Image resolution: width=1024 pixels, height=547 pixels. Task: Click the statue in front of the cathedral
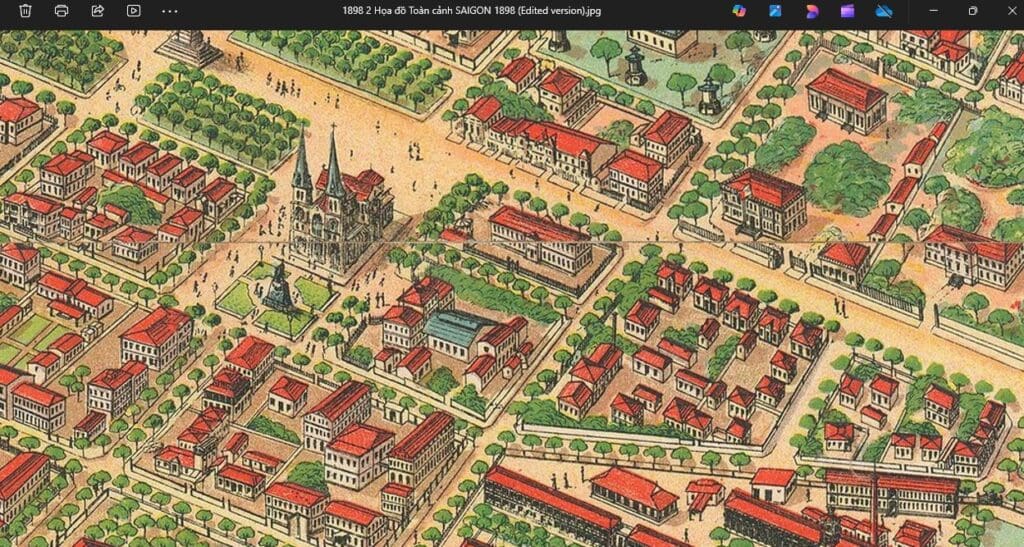[277, 288]
